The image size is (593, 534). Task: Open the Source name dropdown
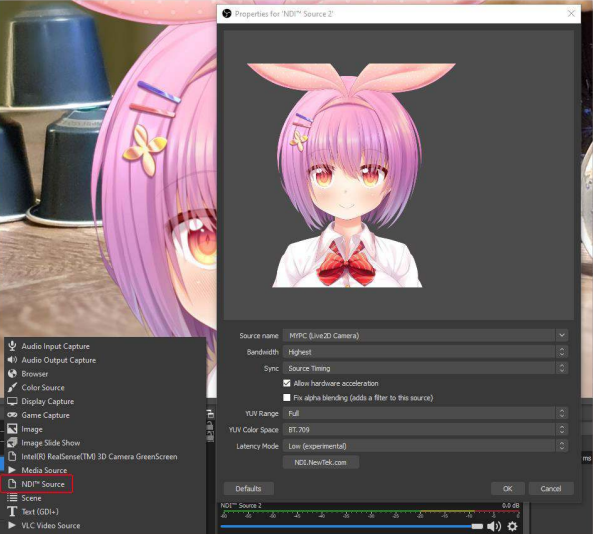425,335
